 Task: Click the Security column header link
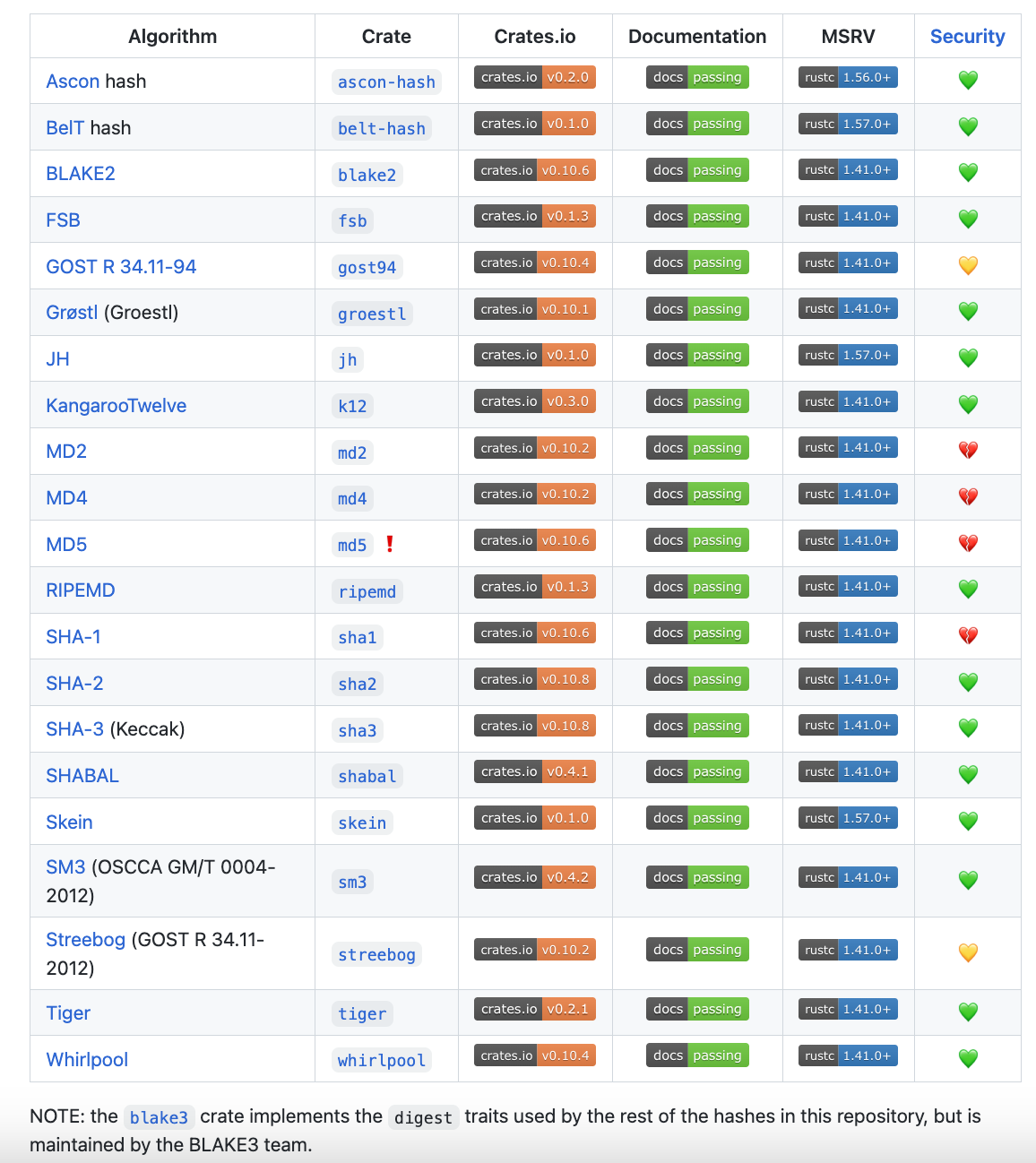click(967, 37)
